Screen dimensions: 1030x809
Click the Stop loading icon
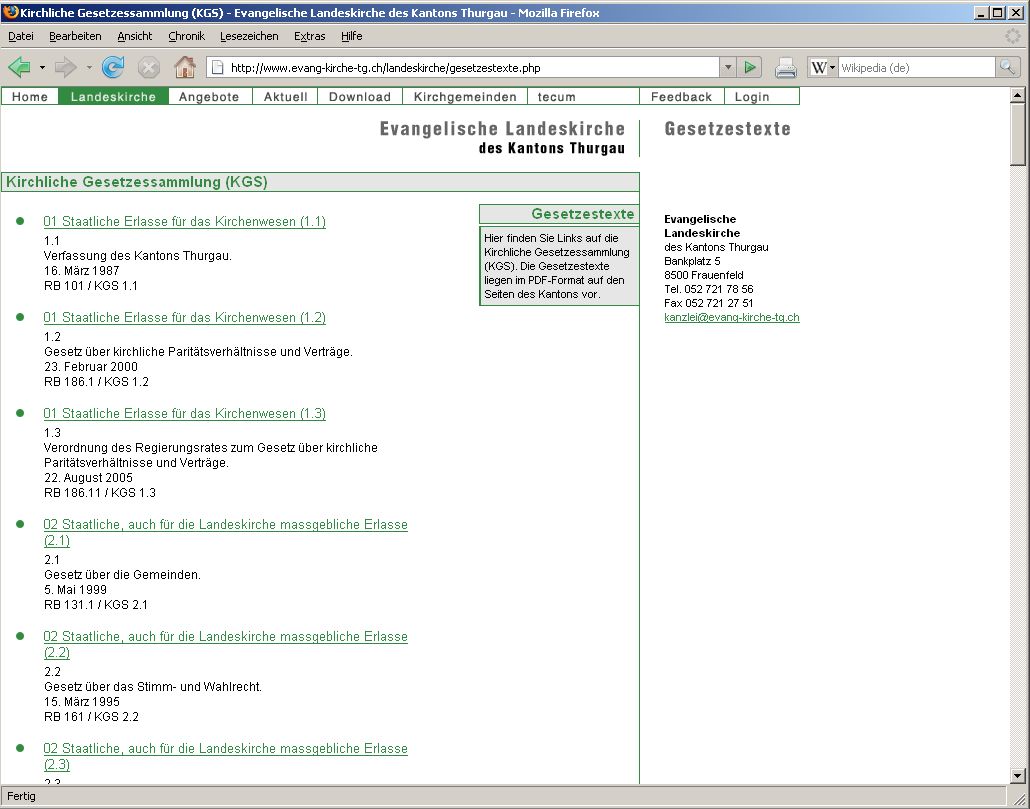tap(149, 67)
